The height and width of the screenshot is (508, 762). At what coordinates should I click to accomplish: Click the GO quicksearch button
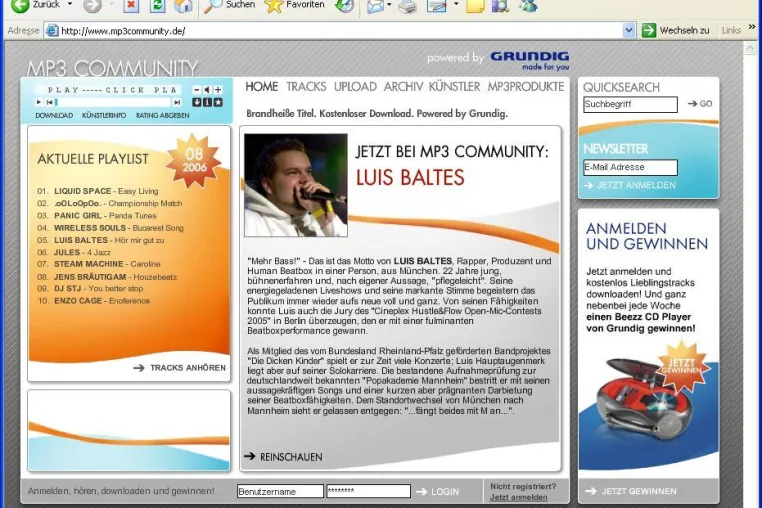coord(700,104)
